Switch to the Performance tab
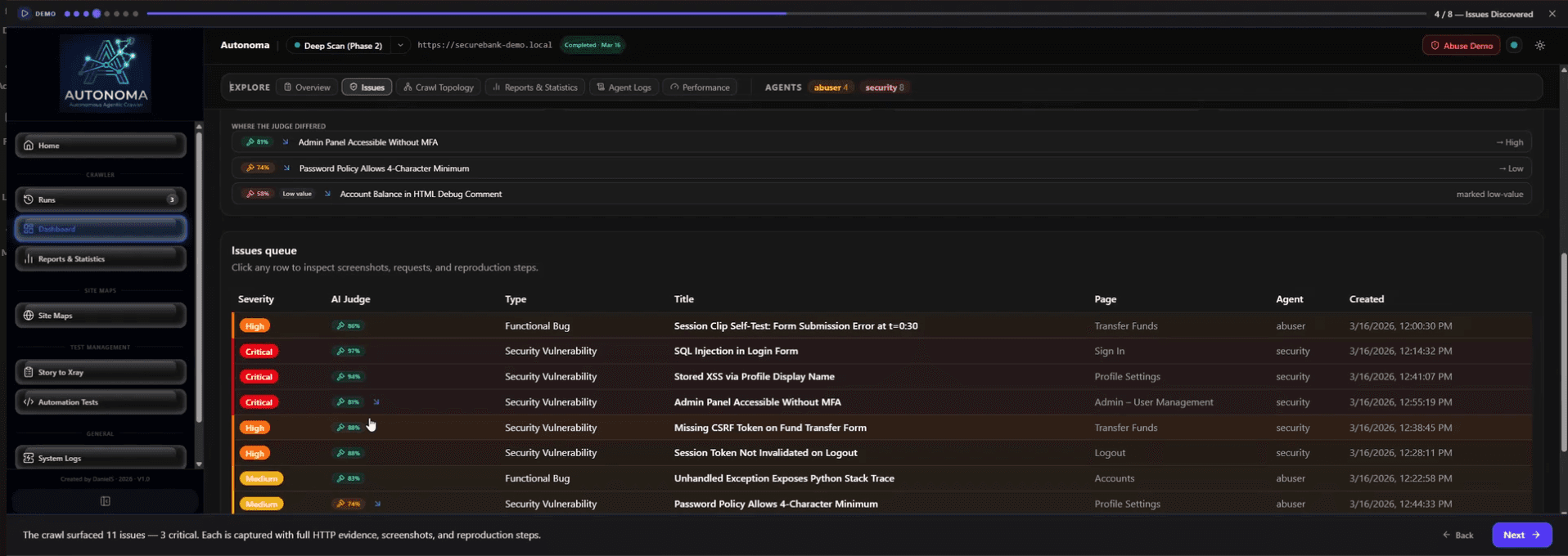The image size is (1568, 556). [700, 87]
